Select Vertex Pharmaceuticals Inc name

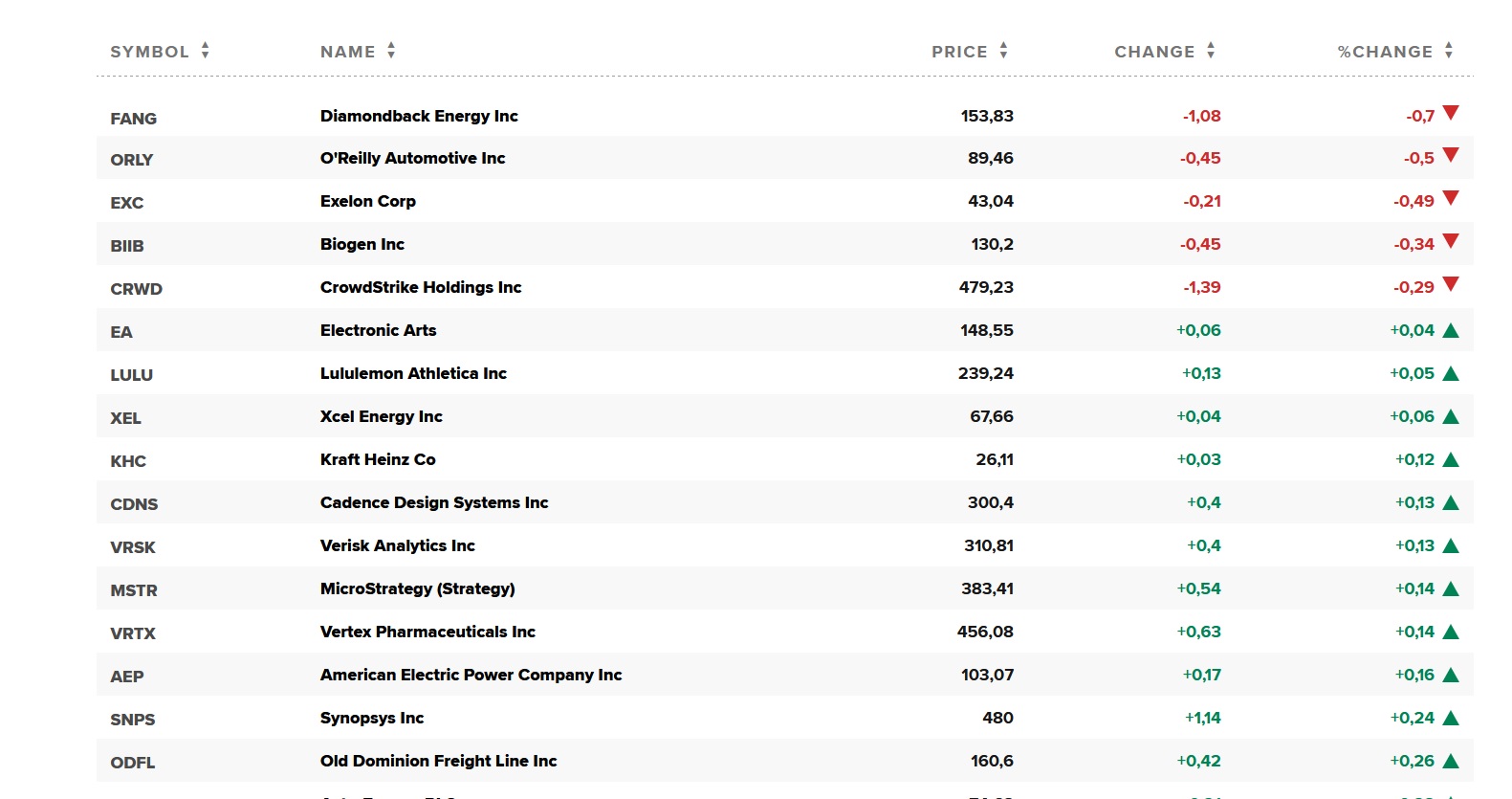click(427, 632)
